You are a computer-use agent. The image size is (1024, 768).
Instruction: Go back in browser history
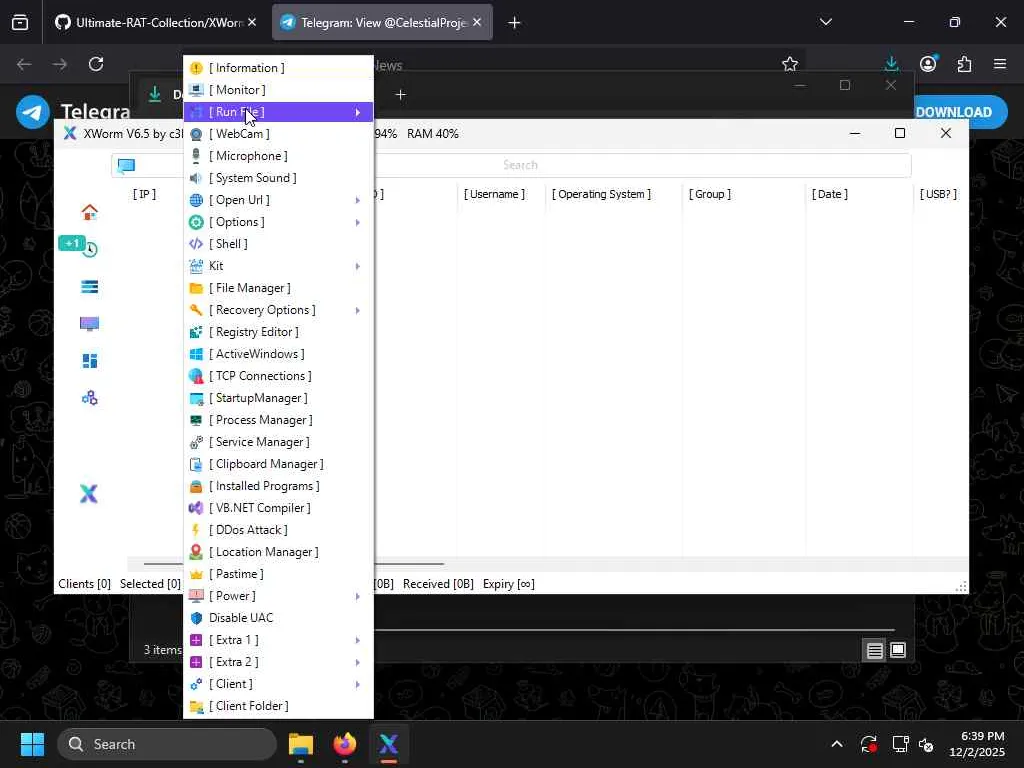(x=24, y=64)
